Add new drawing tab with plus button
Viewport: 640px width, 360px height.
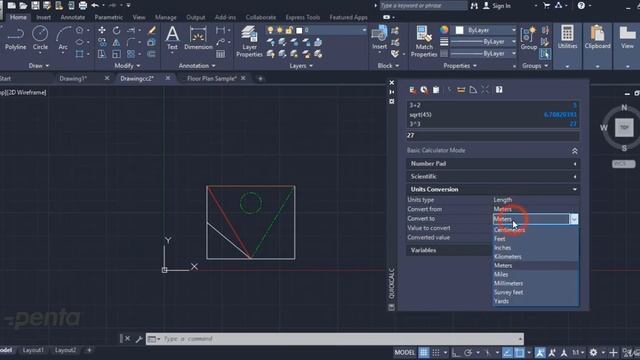coord(260,78)
